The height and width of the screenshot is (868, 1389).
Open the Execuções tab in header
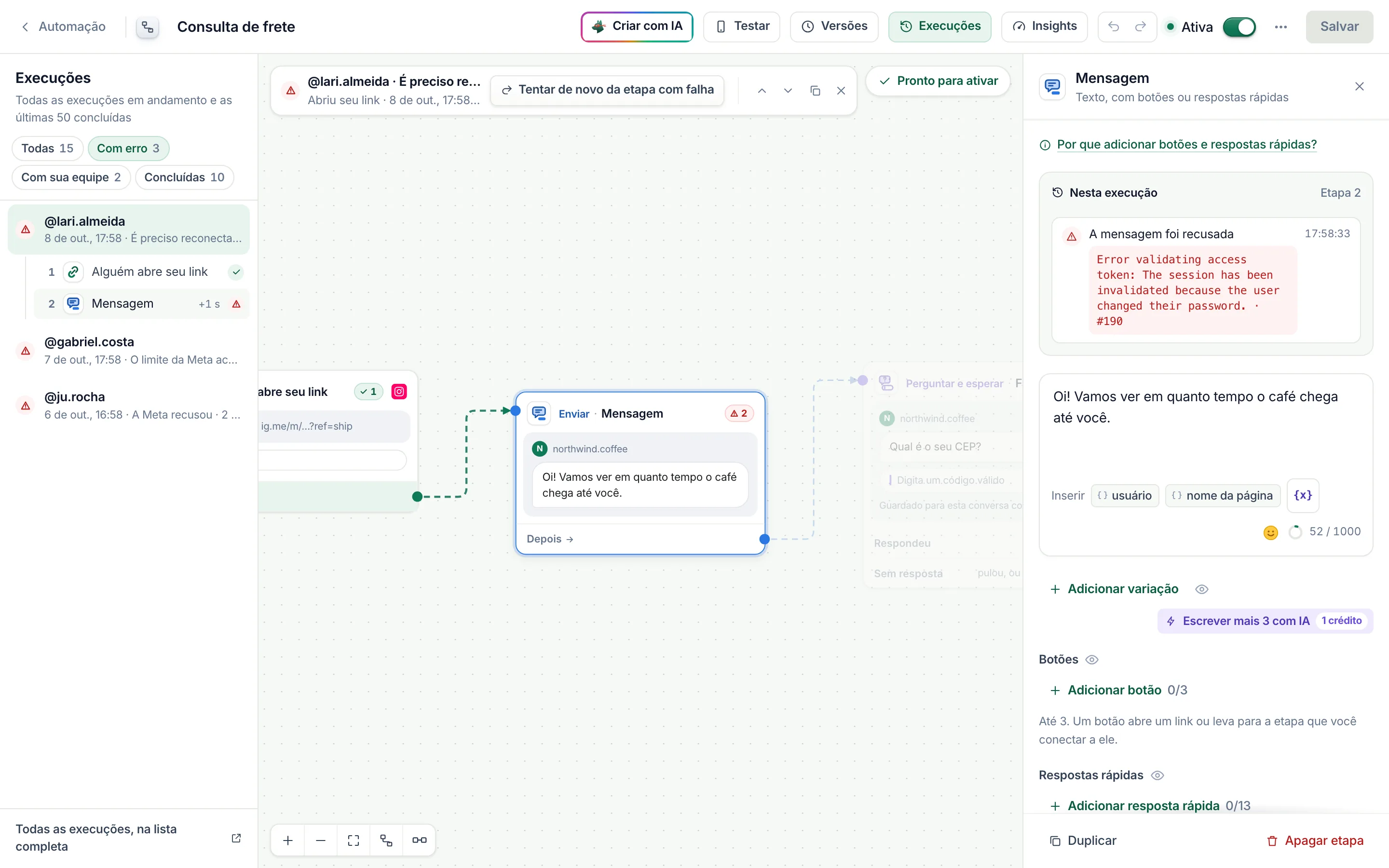pos(940,27)
